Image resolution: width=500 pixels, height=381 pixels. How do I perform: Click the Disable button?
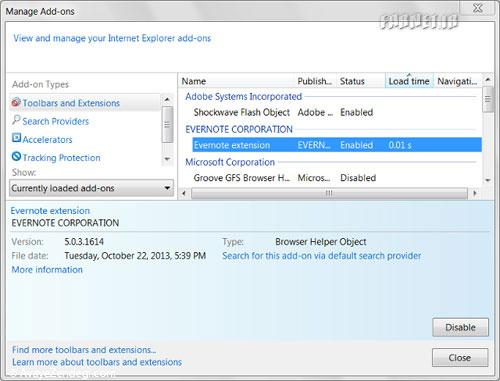coord(460,327)
